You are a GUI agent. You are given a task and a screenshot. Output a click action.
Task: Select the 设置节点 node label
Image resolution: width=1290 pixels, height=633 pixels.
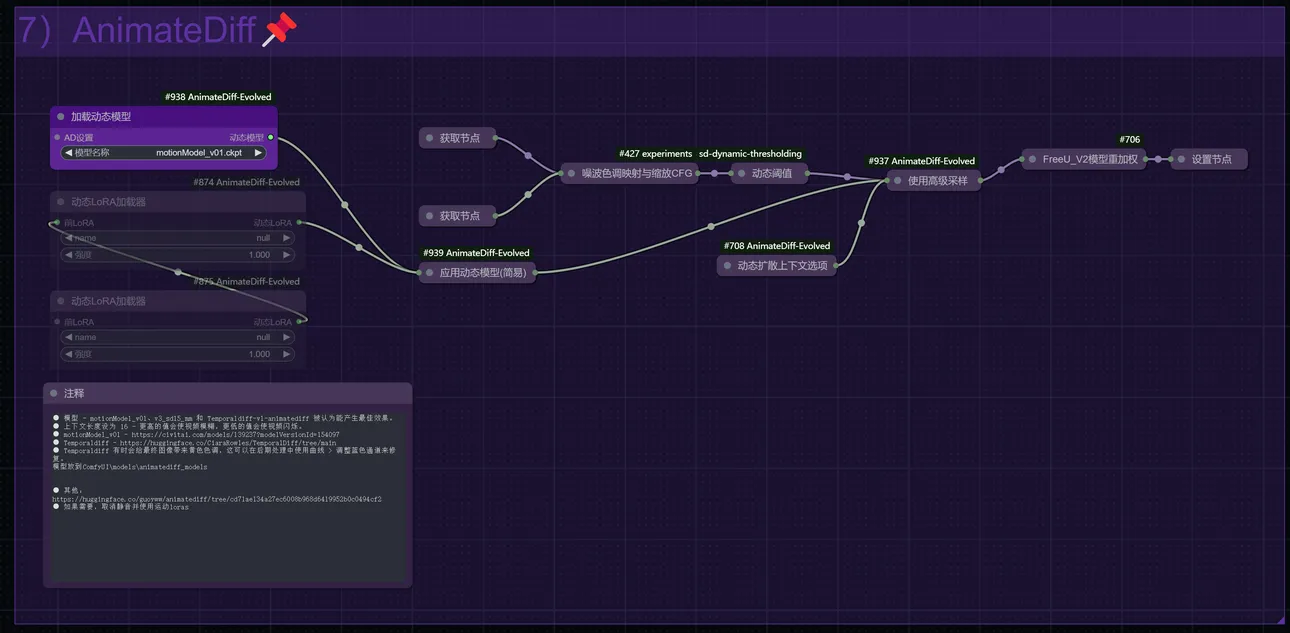(1212, 159)
